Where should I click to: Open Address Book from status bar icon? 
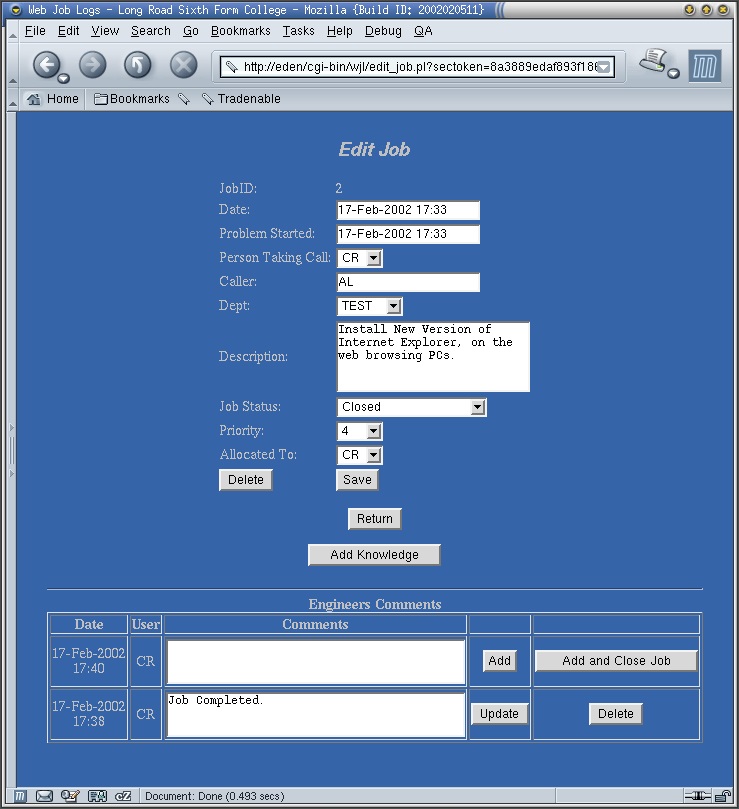97,796
